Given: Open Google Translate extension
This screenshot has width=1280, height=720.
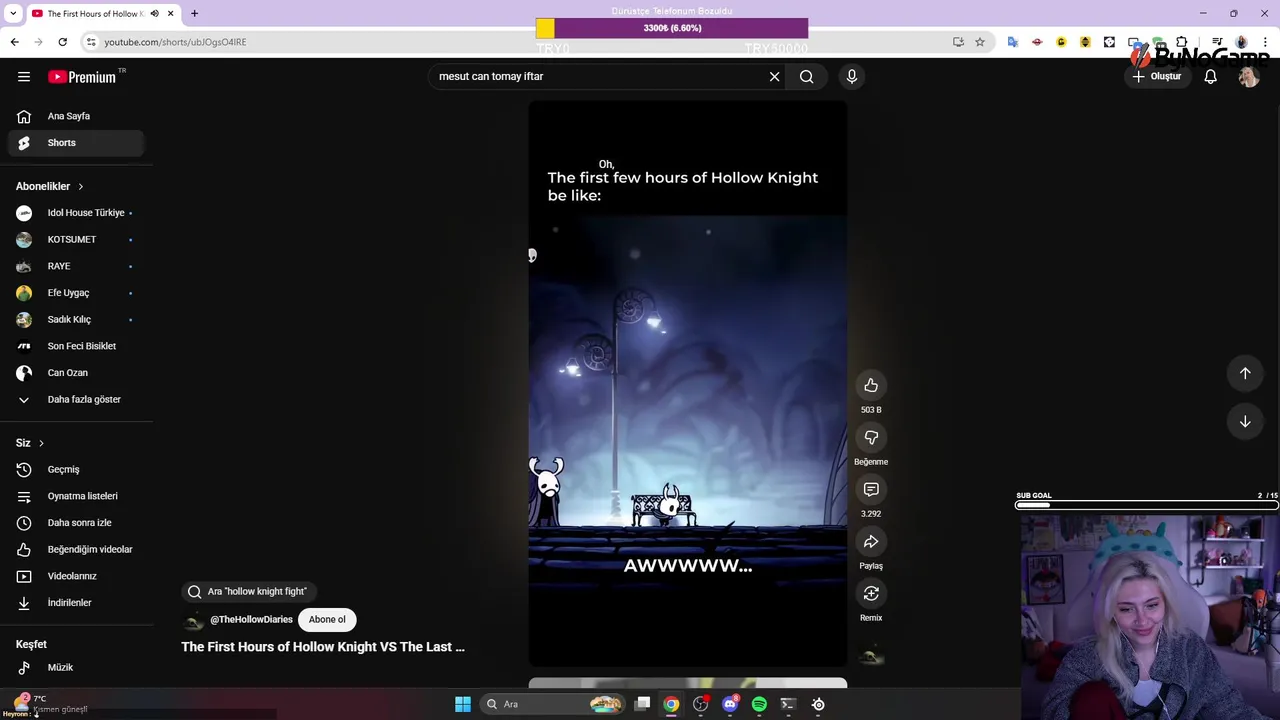Looking at the screenshot, I should pyautogui.click(x=1013, y=42).
